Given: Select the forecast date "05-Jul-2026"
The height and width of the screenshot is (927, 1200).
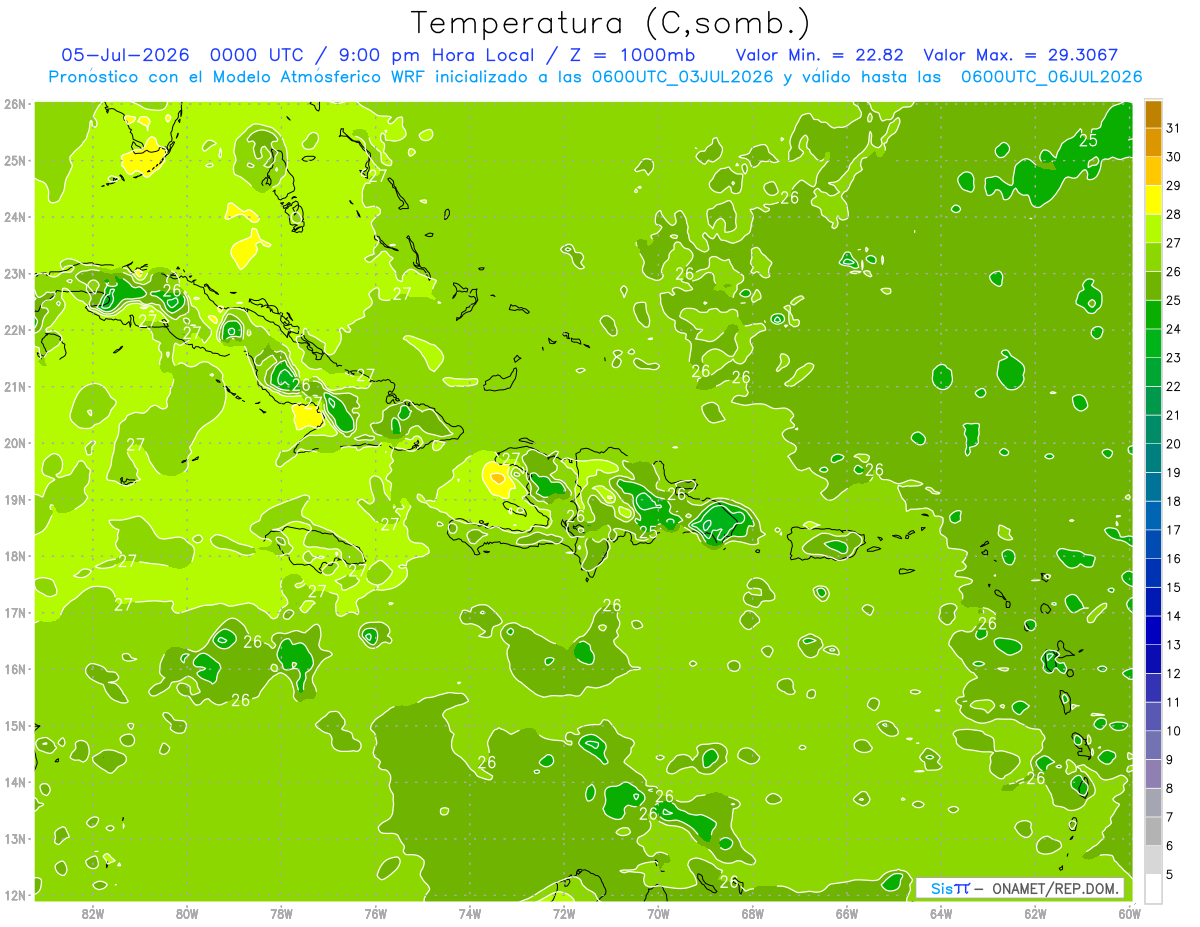Looking at the screenshot, I should coord(124,55).
